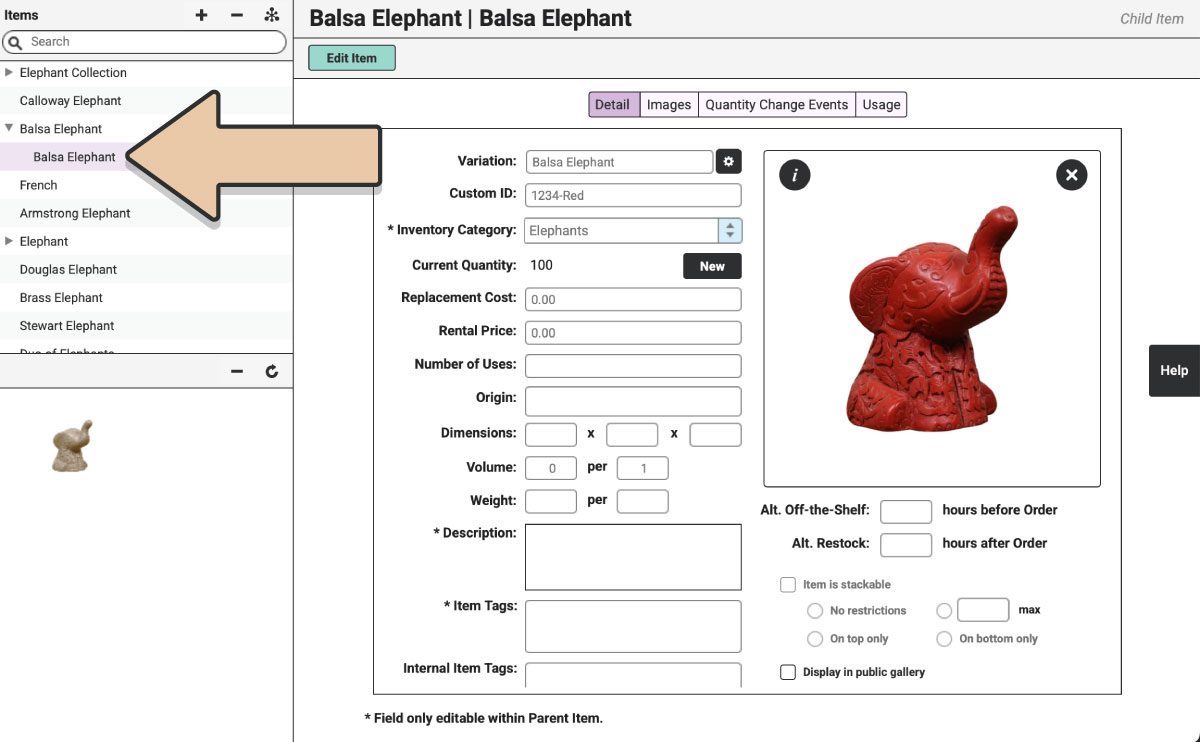Select French in the item list

click(x=146, y=185)
